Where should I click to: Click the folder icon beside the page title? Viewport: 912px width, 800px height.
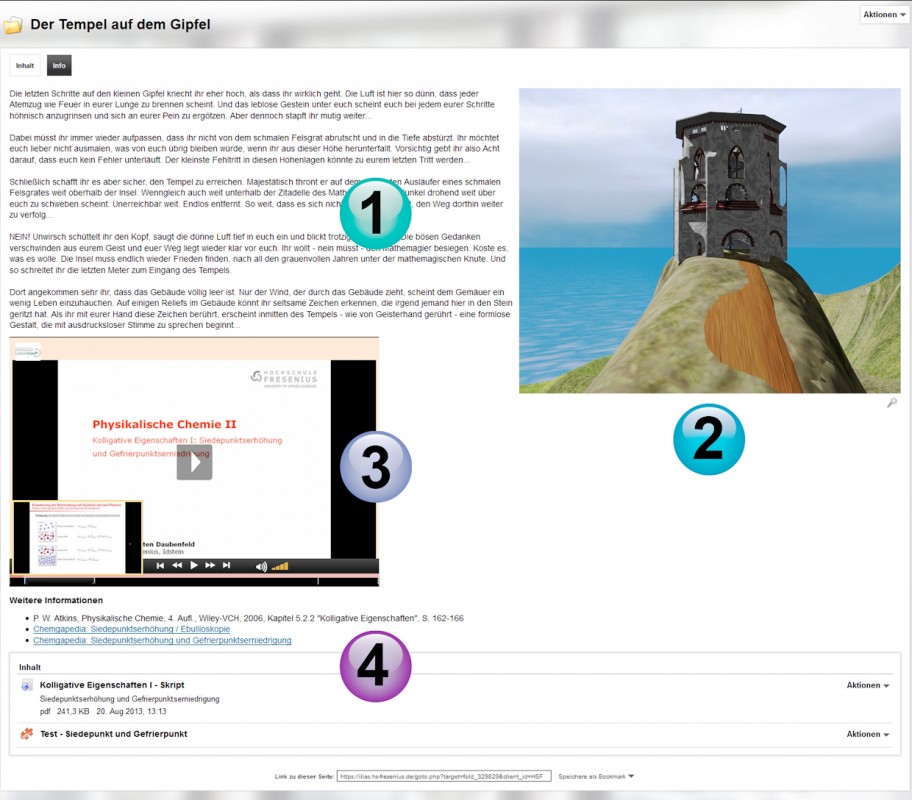[x=14, y=24]
